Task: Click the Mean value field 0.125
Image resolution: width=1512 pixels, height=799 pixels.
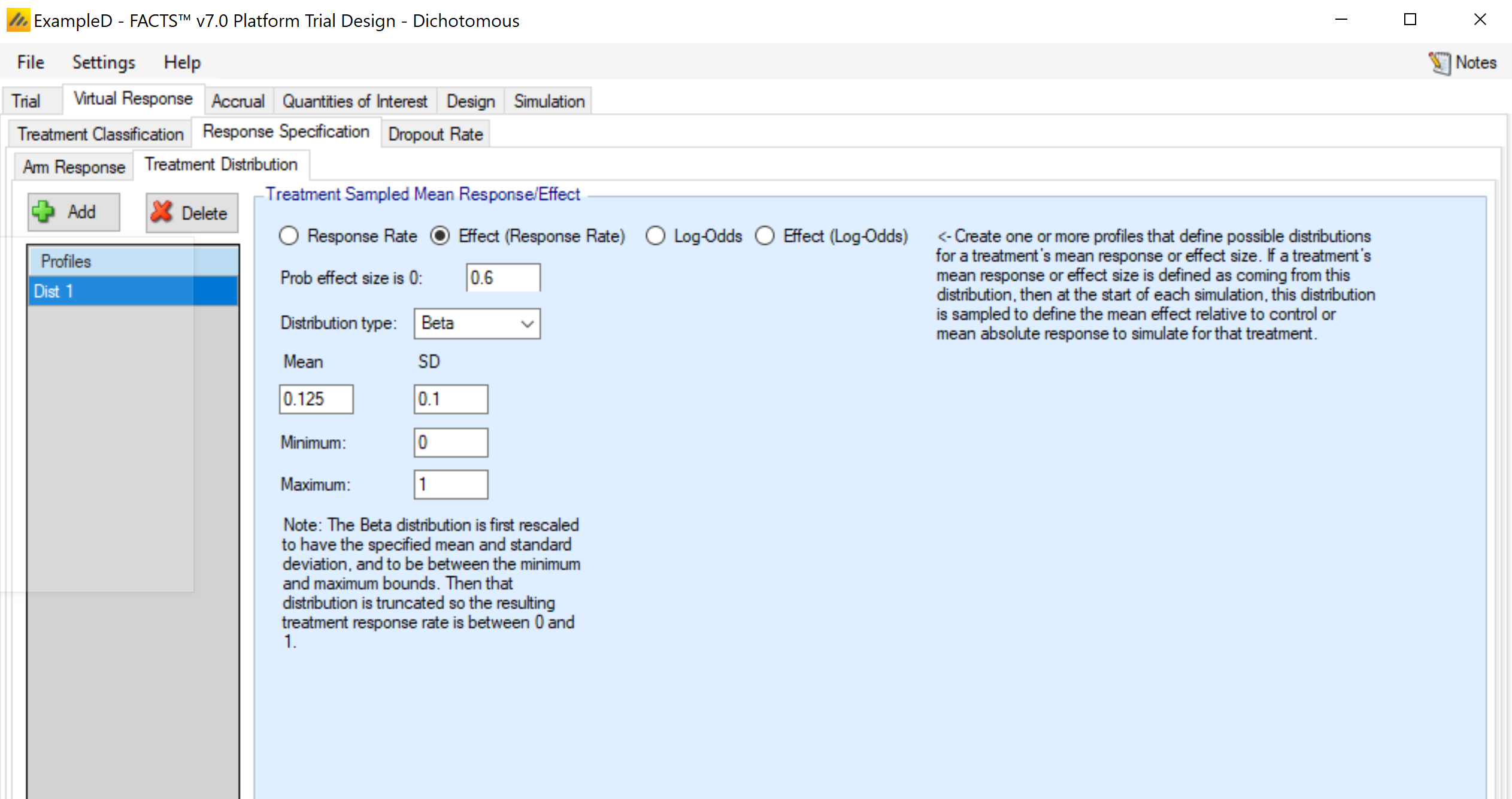Action: pos(316,399)
